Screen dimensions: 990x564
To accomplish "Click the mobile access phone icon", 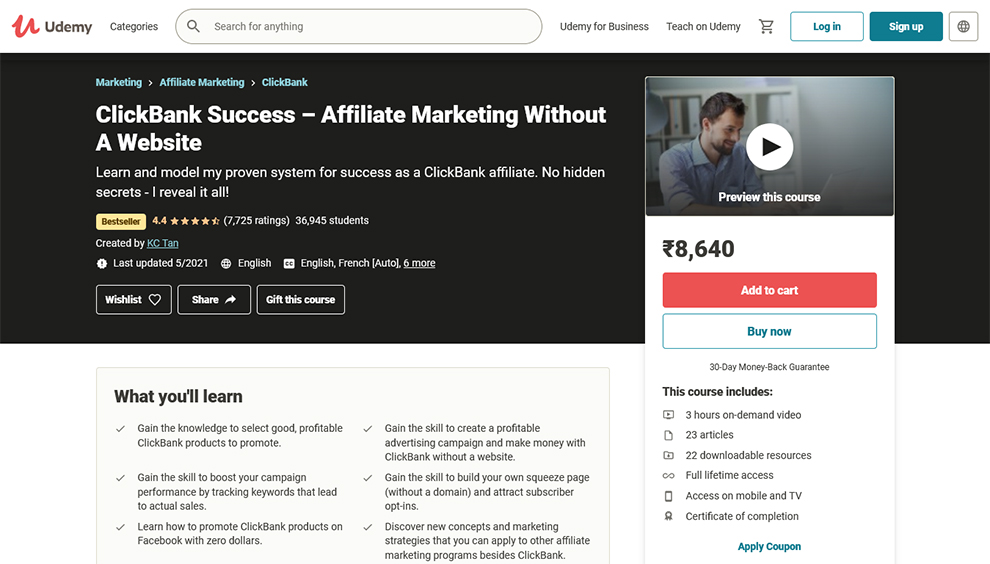I will 668,496.
